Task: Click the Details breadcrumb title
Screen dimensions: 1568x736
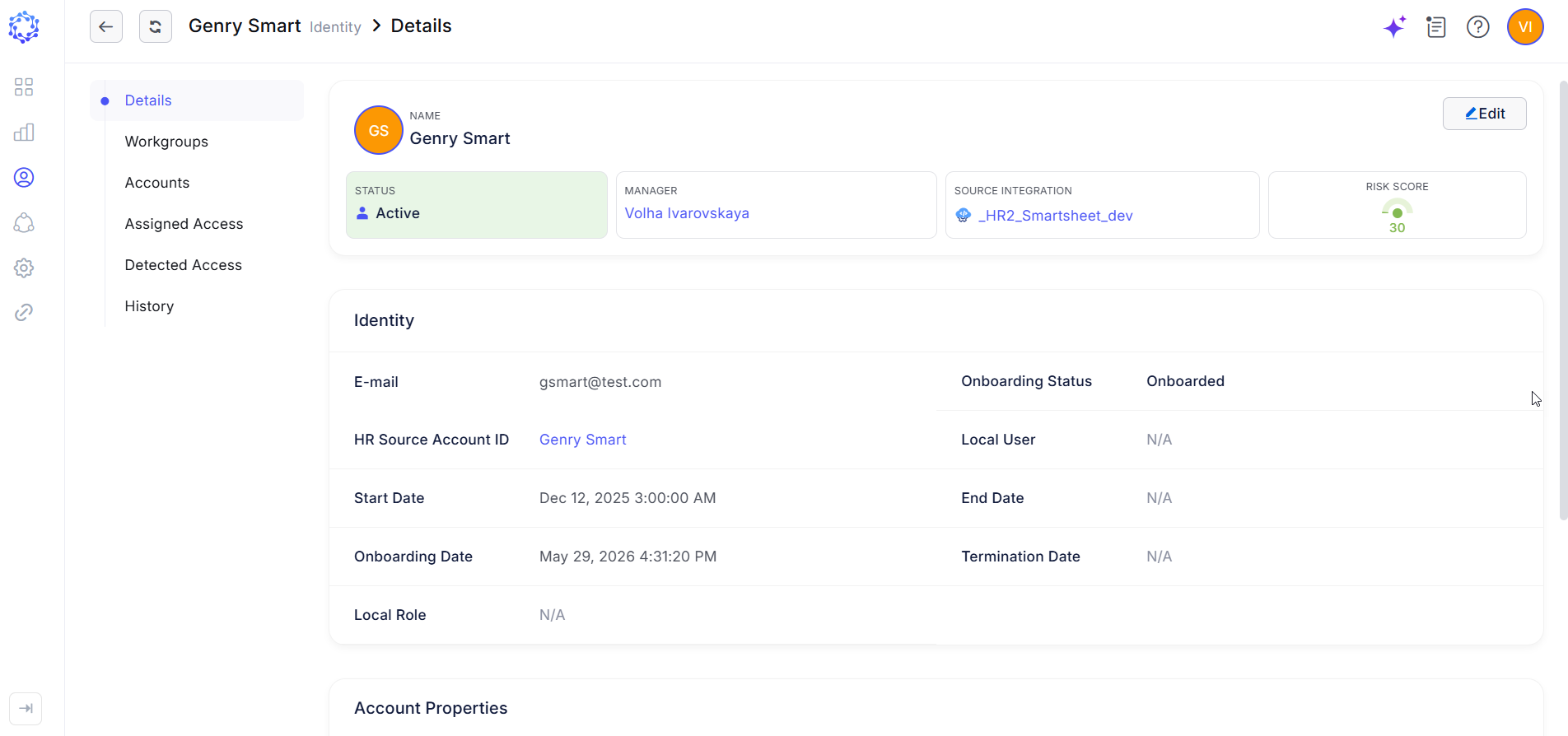Action: click(421, 26)
